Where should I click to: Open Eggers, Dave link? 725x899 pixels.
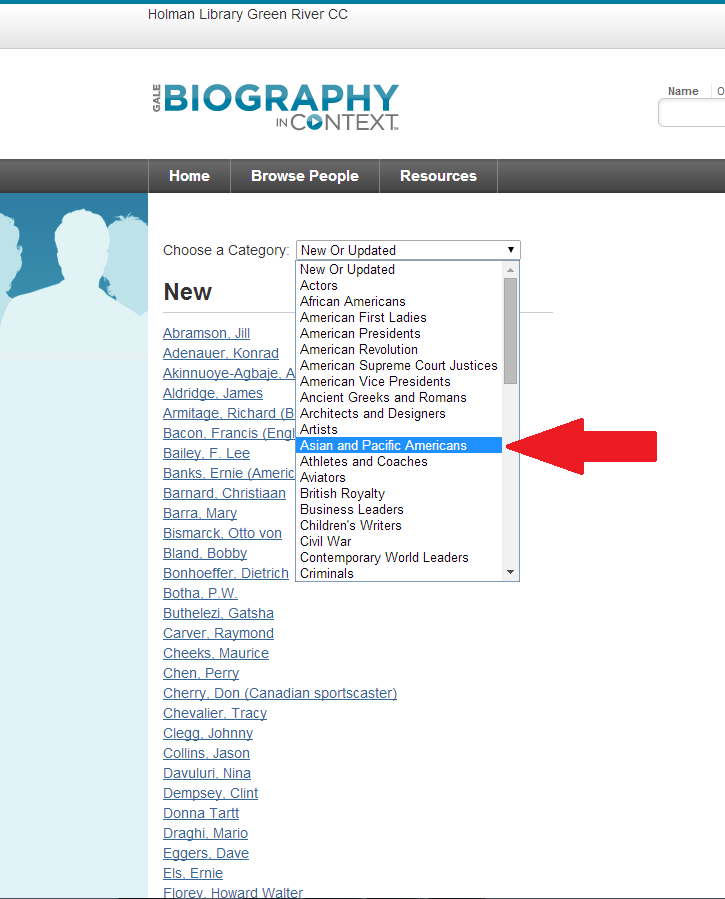[x=206, y=855]
